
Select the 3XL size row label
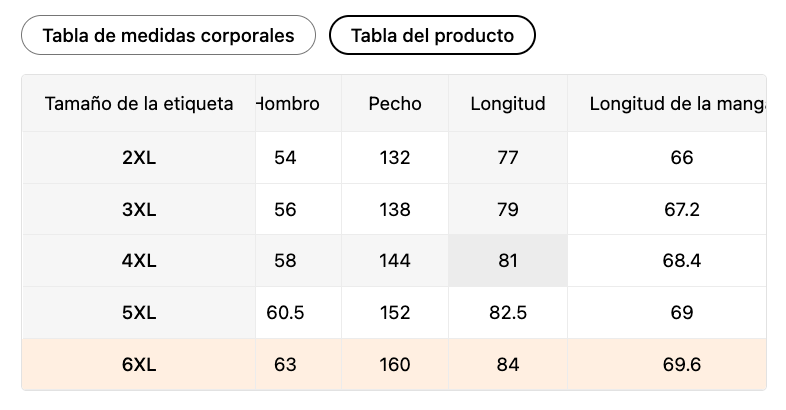click(139, 209)
